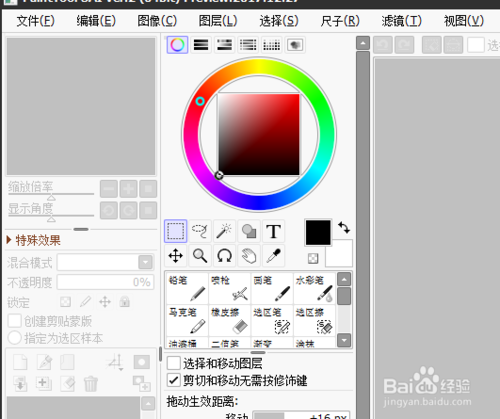Select the 指定为选区样本 radio button
Screen dimensions: 500x419
click(x=15, y=338)
